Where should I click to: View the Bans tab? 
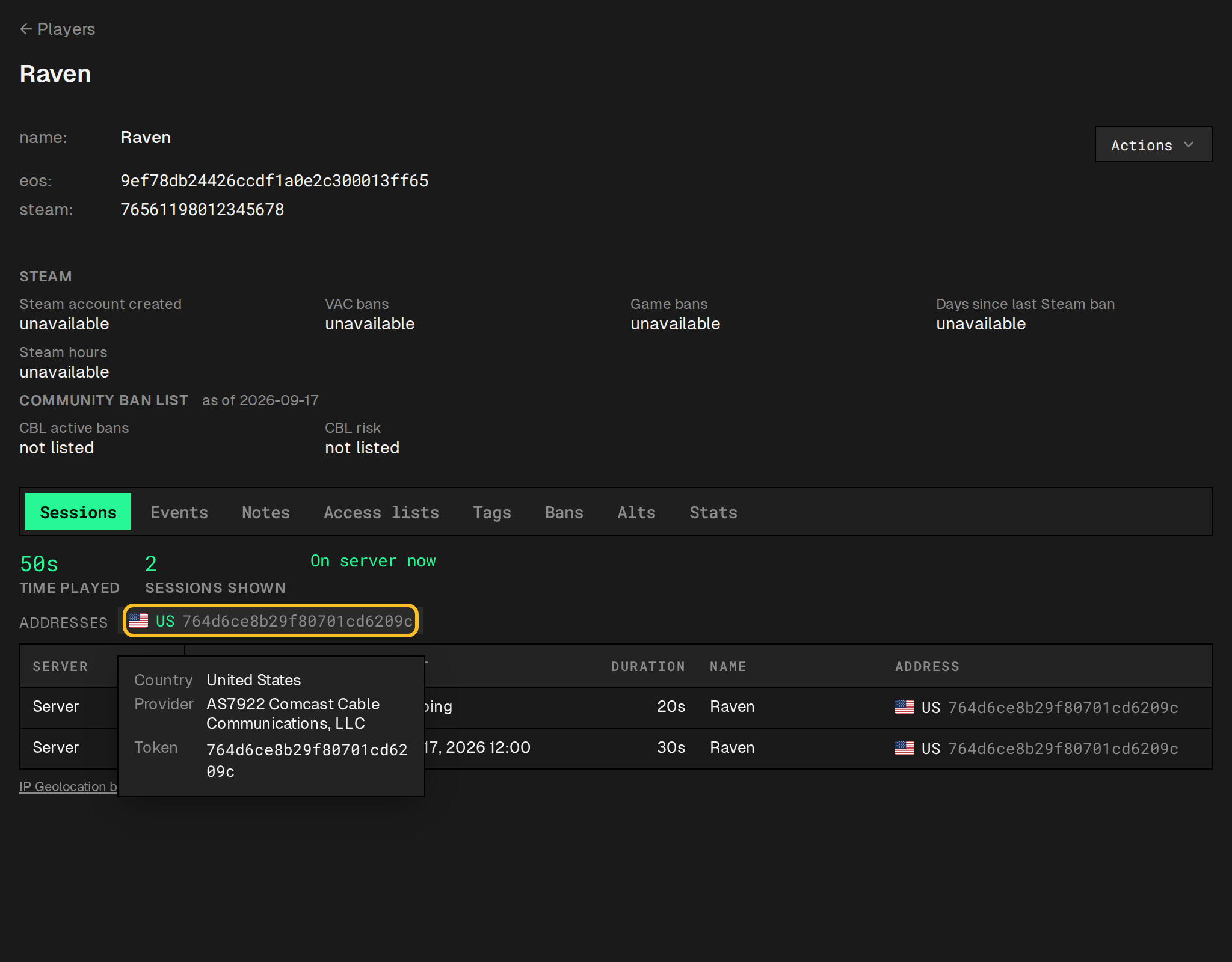[564, 512]
